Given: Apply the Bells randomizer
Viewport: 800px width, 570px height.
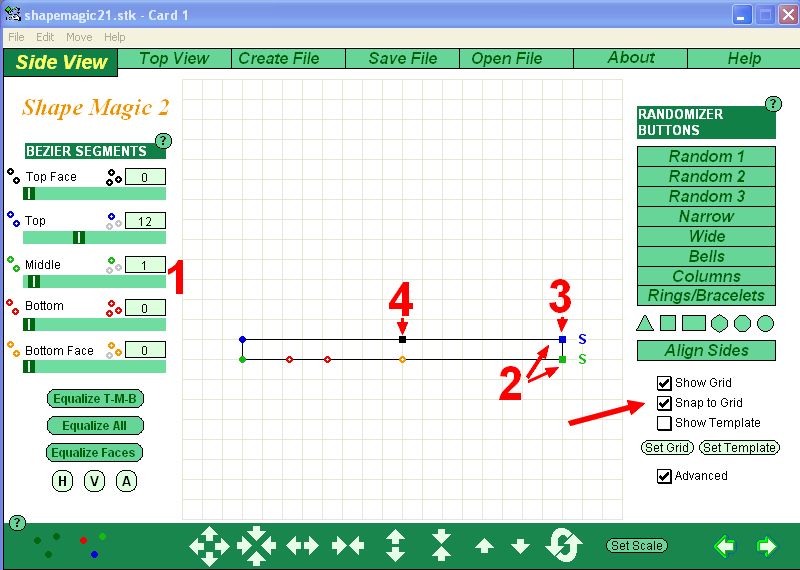Looking at the screenshot, I should click(706, 256).
